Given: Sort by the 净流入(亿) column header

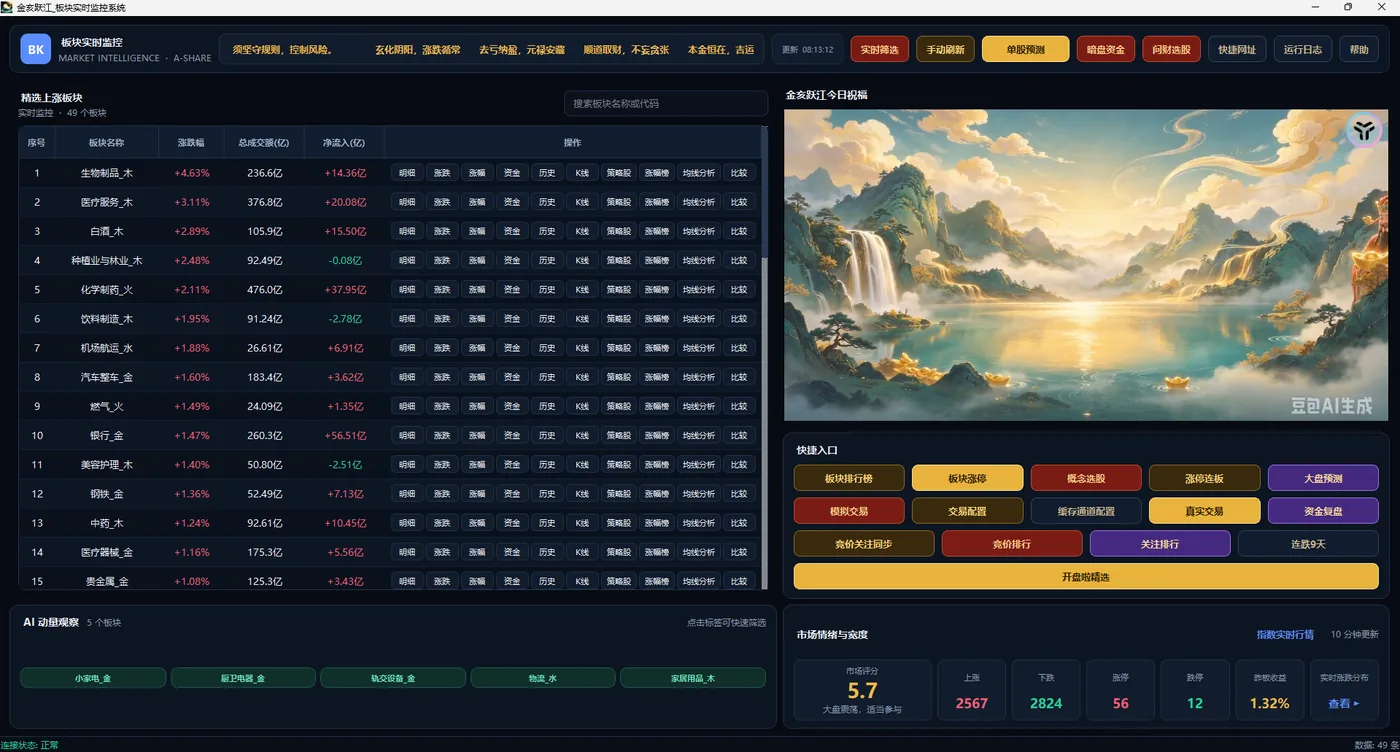Looking at the screenshot, I should click(344, 143).
